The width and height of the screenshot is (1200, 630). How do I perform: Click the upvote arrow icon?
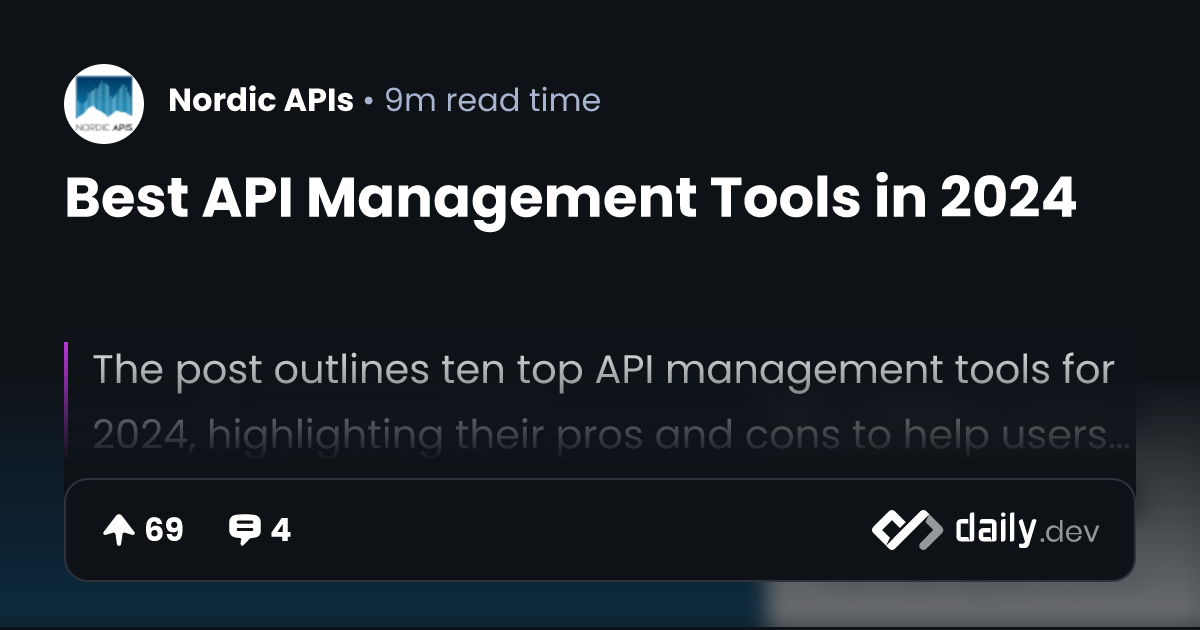click(x=119, y=530)
